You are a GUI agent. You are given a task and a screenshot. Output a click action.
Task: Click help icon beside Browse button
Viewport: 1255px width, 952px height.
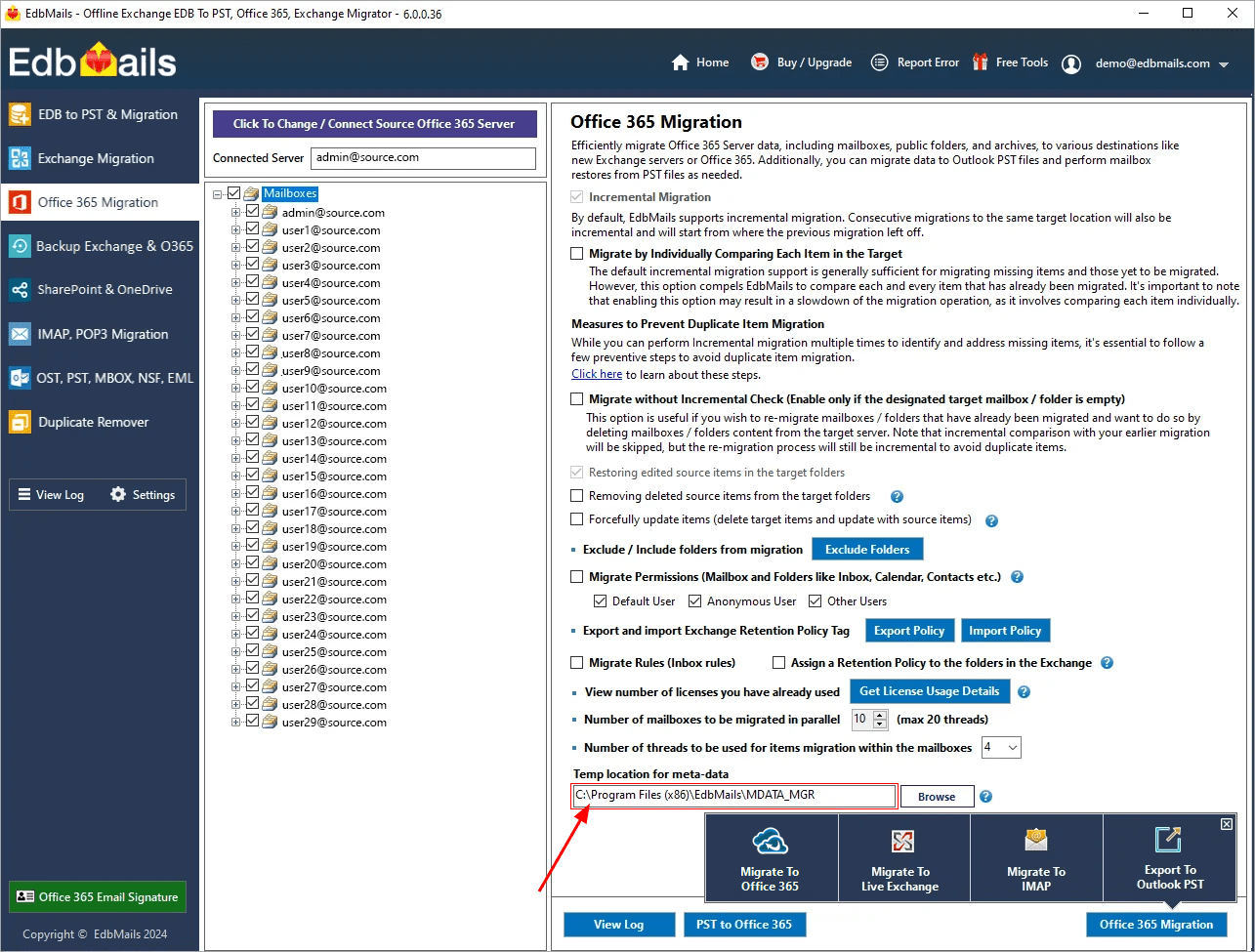[986, 797]
